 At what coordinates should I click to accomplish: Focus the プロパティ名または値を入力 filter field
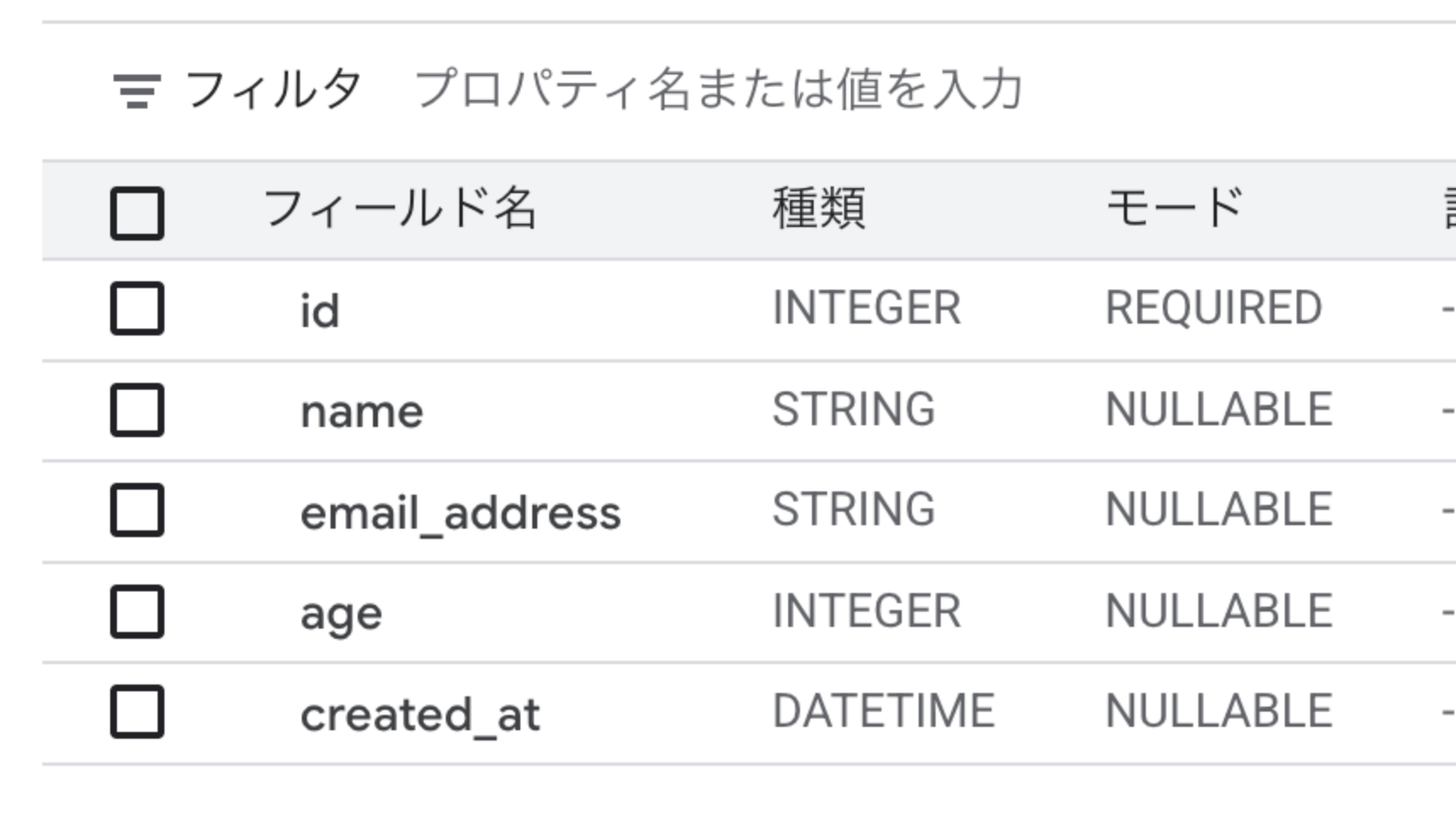(719, 90)
